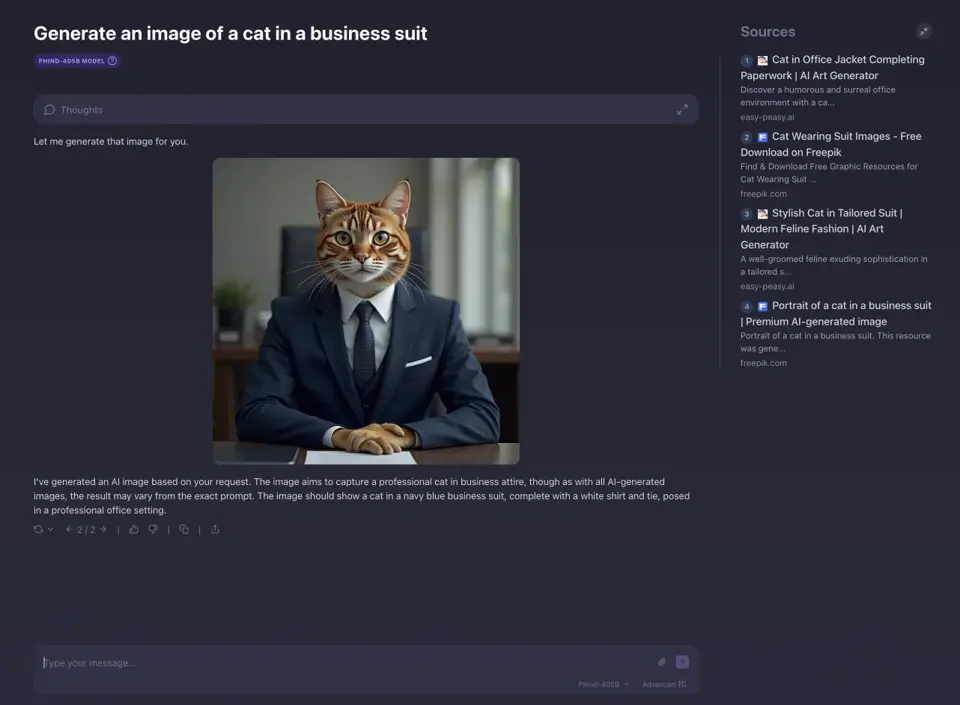Click the Phind-405B model help icon
Viewport: 960px width, 705px height.
pos(112,61)
